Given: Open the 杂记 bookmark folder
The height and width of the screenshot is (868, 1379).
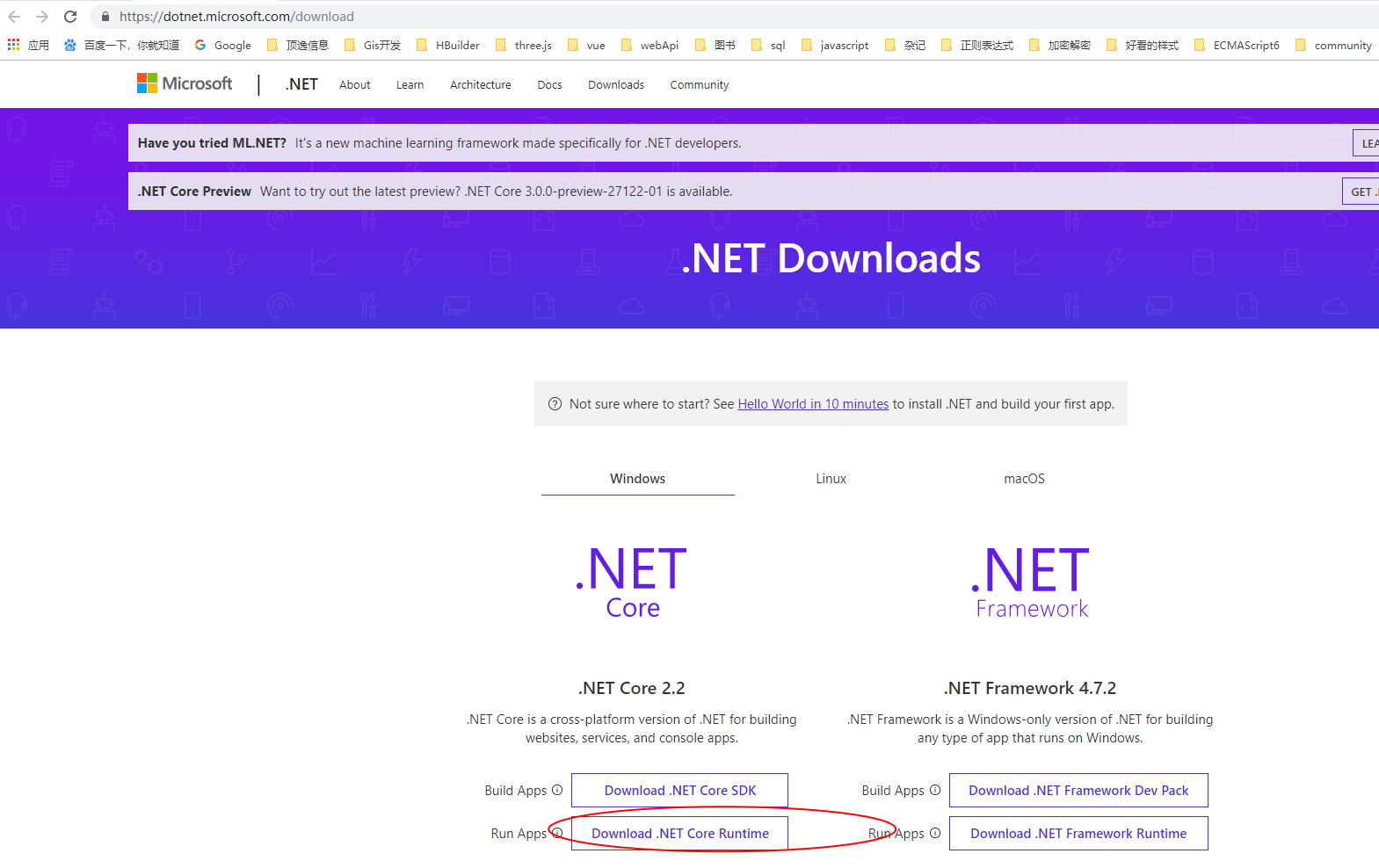Looking at the screenshot, I should point(905,45).
